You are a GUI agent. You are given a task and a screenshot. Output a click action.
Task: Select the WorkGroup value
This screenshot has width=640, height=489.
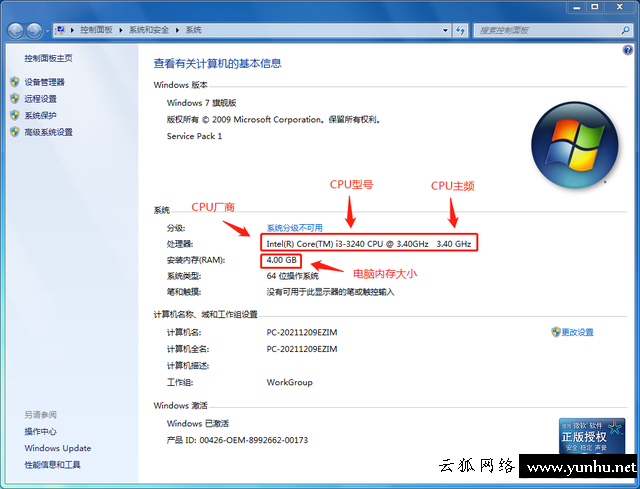pyautogui.click(x=290, y=382)
